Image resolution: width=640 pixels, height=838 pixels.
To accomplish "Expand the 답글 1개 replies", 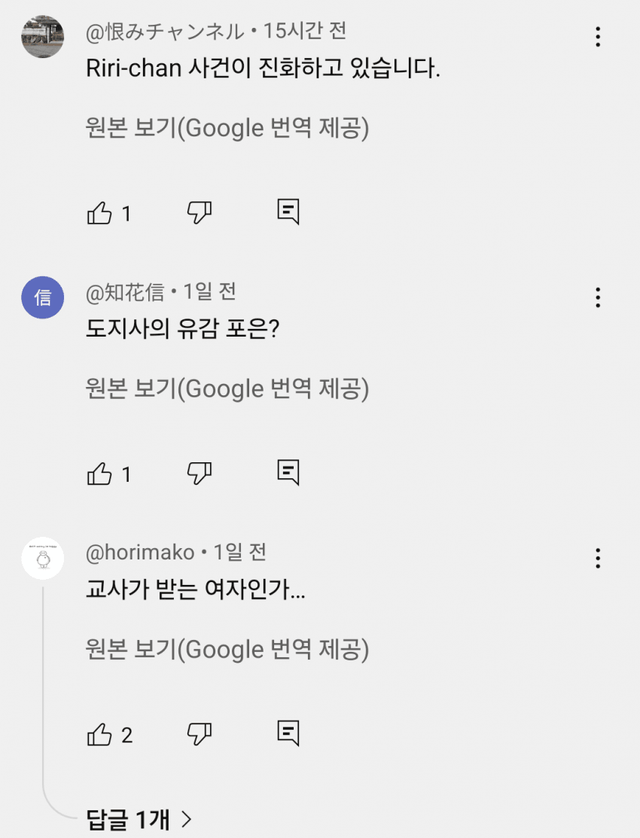I will coord(139,820).
